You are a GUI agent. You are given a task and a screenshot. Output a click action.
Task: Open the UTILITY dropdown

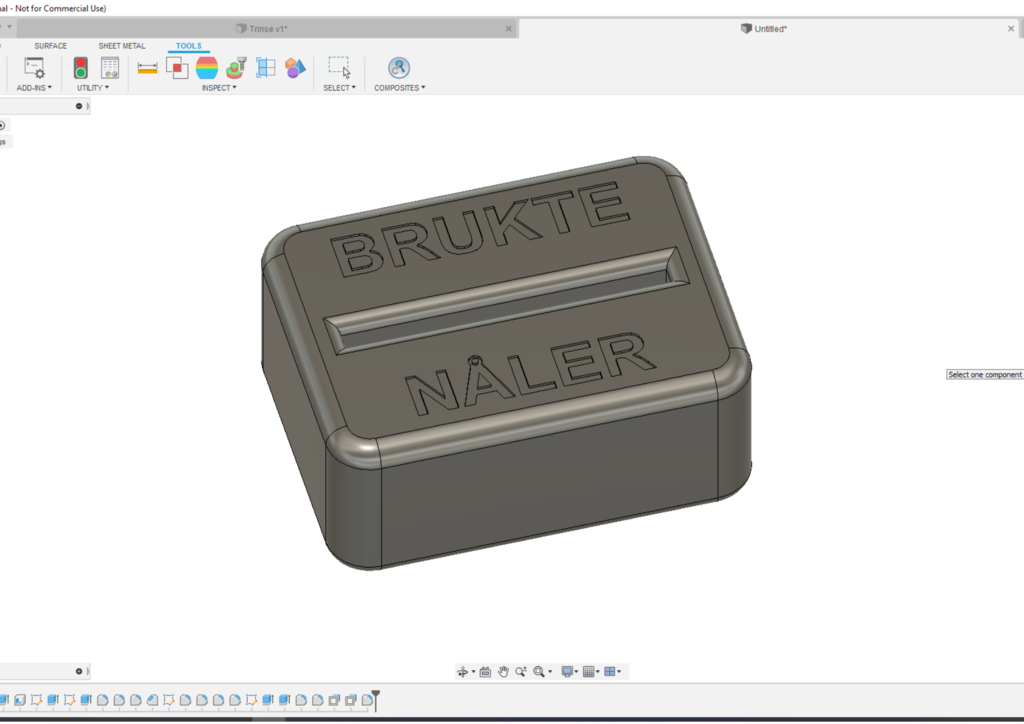click(91, 87)
